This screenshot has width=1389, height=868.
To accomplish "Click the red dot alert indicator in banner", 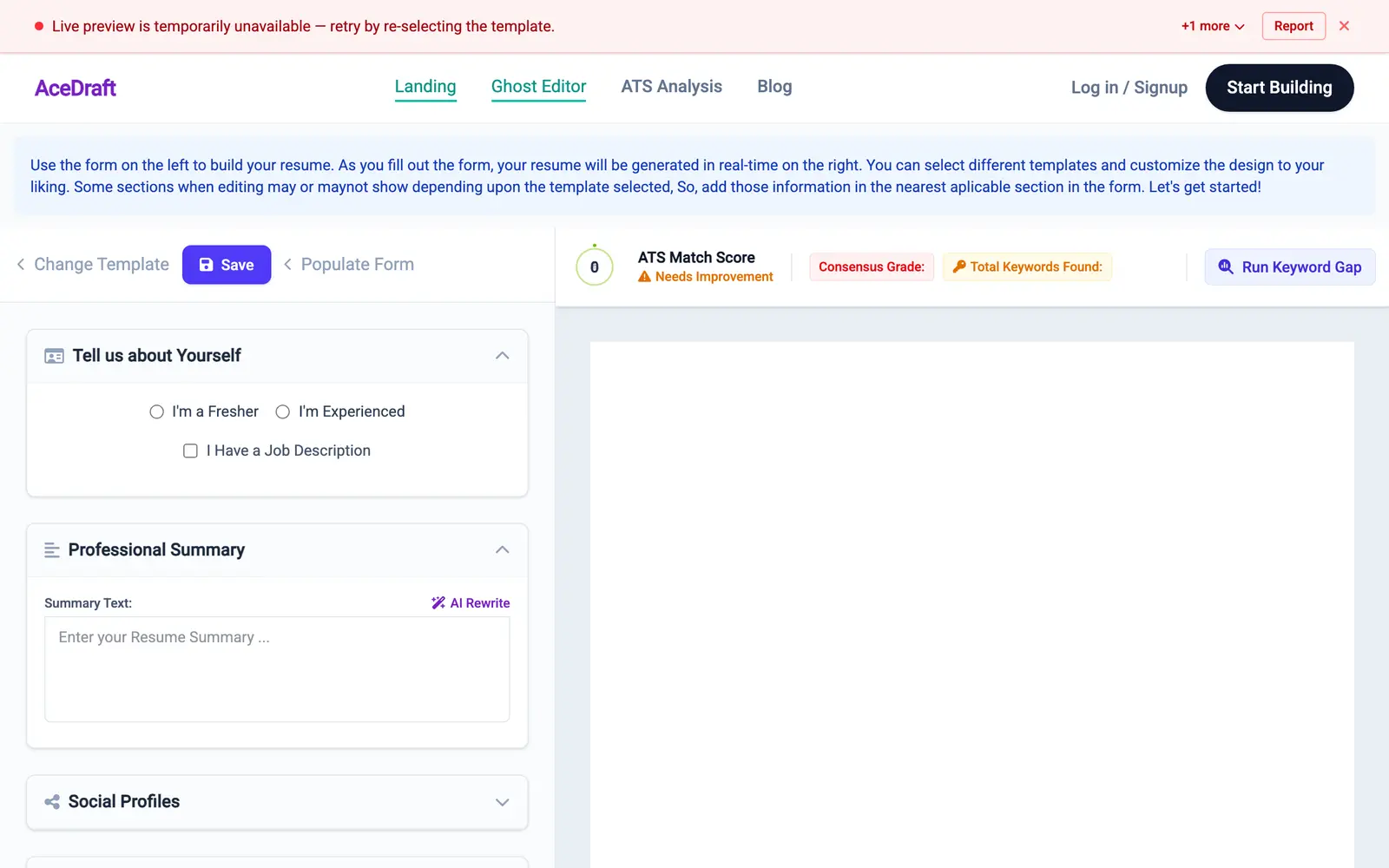I will click(39, 26).
